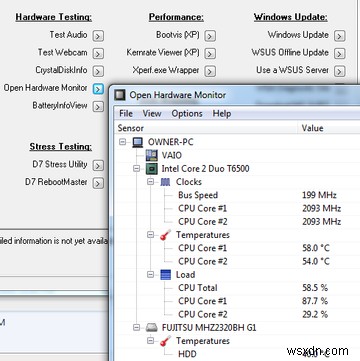Viewport: 360px width, 361px height.
Task: Collapse the Clocks node
Action: pyautogui.click(x=151, y=182)
